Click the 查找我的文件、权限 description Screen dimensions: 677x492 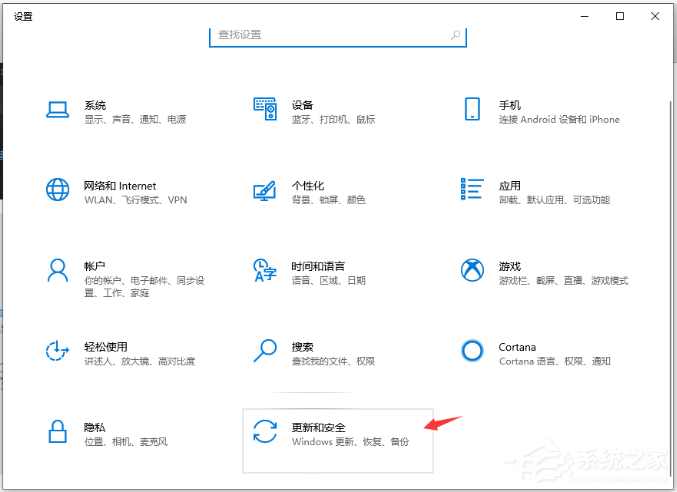(333, 361)
